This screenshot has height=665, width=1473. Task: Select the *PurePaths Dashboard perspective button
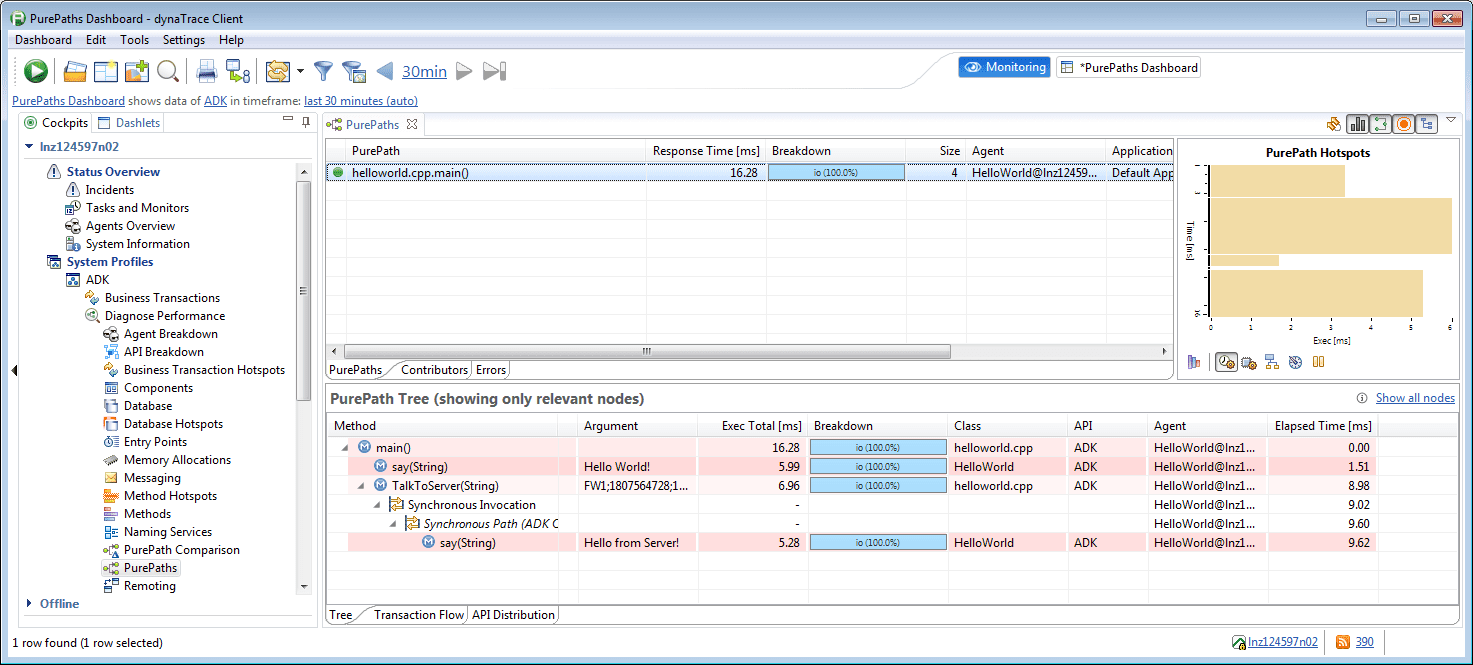click(1128, 68)
